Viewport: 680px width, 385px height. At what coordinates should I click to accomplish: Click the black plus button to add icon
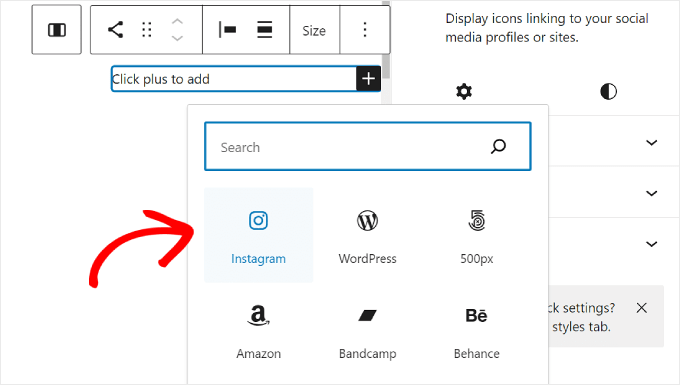(368, 79)
